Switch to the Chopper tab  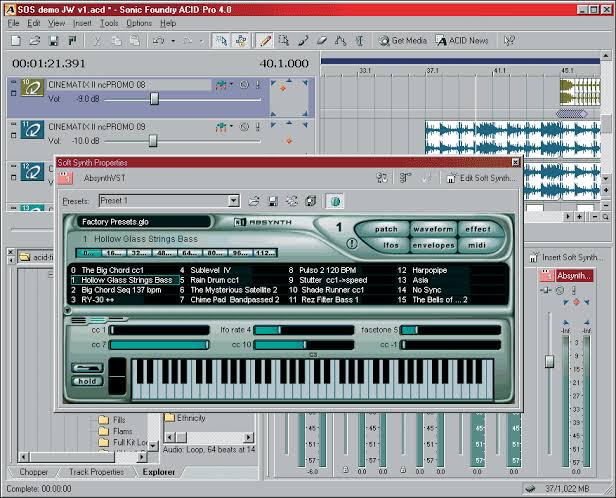(33, 472)
